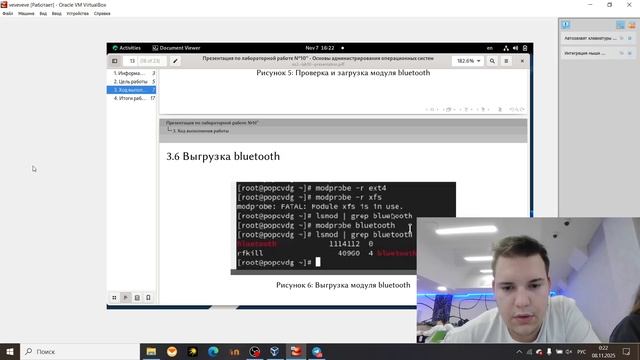Open Telegram from taskbar

(317, 351)
